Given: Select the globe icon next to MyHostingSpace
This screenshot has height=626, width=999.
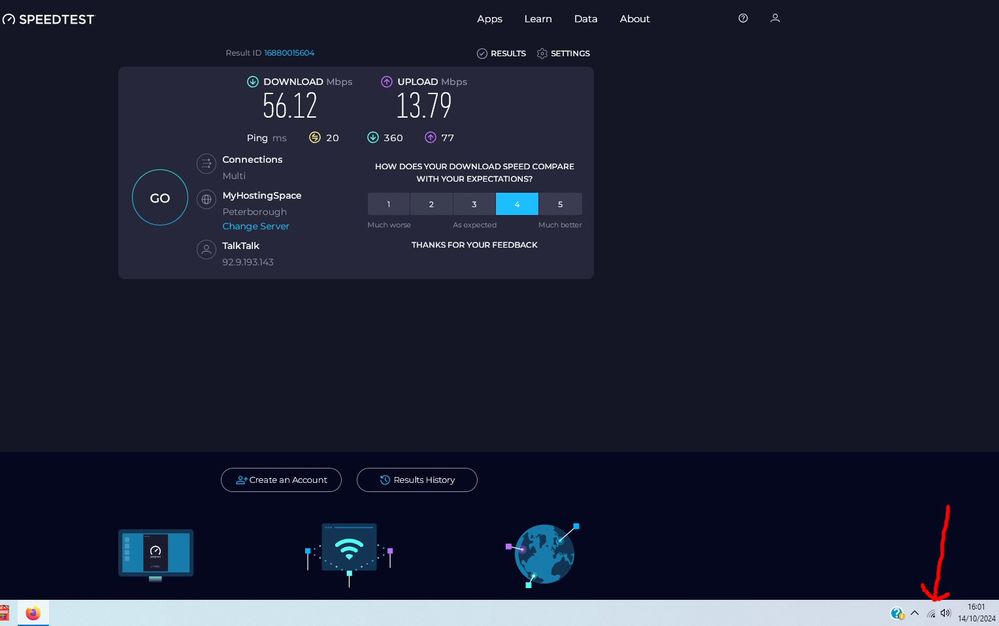Looking at the screenshot, I should tap(206, 199).
